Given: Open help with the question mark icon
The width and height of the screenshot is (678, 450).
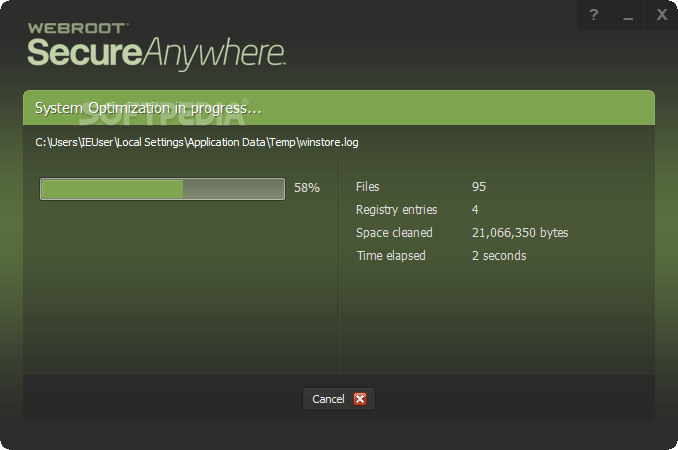Looking at the screenshot, I should click(x=594, y=15).
